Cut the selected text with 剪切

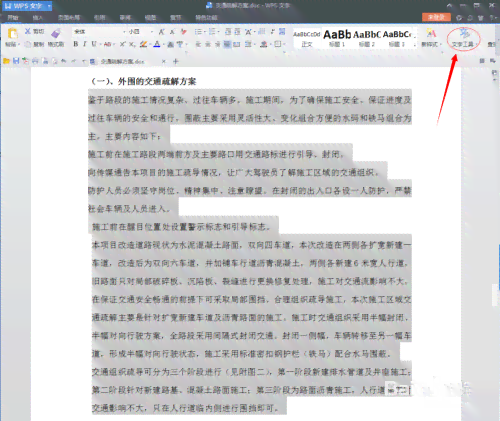click(x=34, y=31)
